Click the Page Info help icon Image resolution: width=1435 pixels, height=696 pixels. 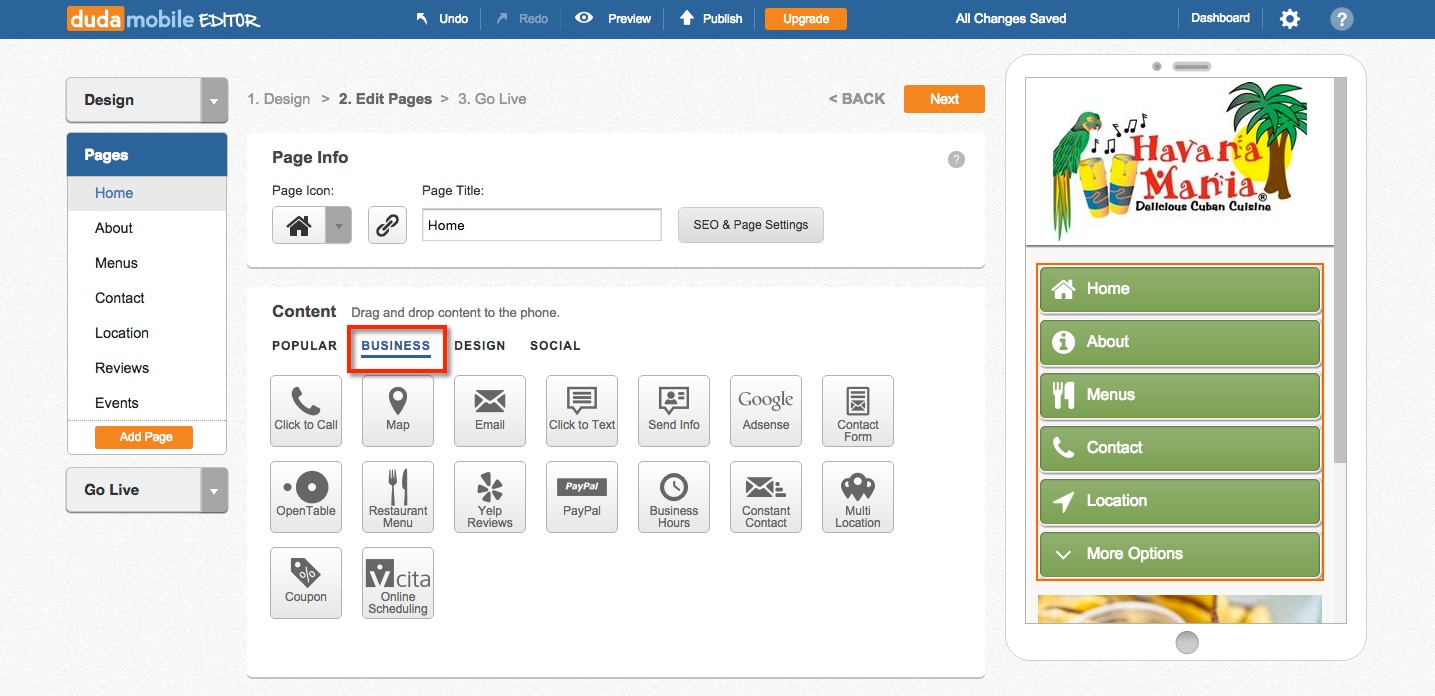(x=956, y=159)
